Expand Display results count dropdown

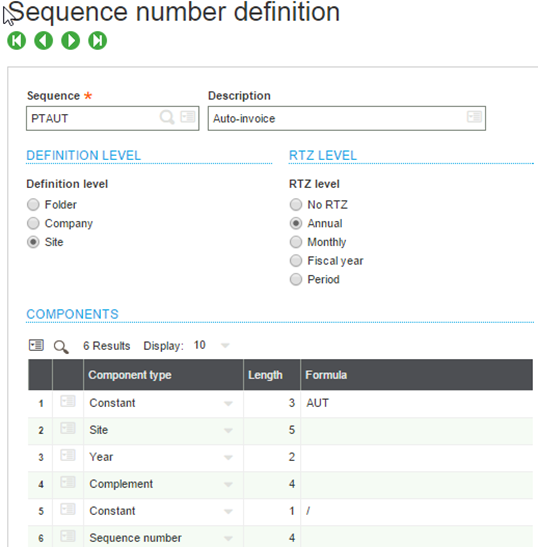click(225, 345)
